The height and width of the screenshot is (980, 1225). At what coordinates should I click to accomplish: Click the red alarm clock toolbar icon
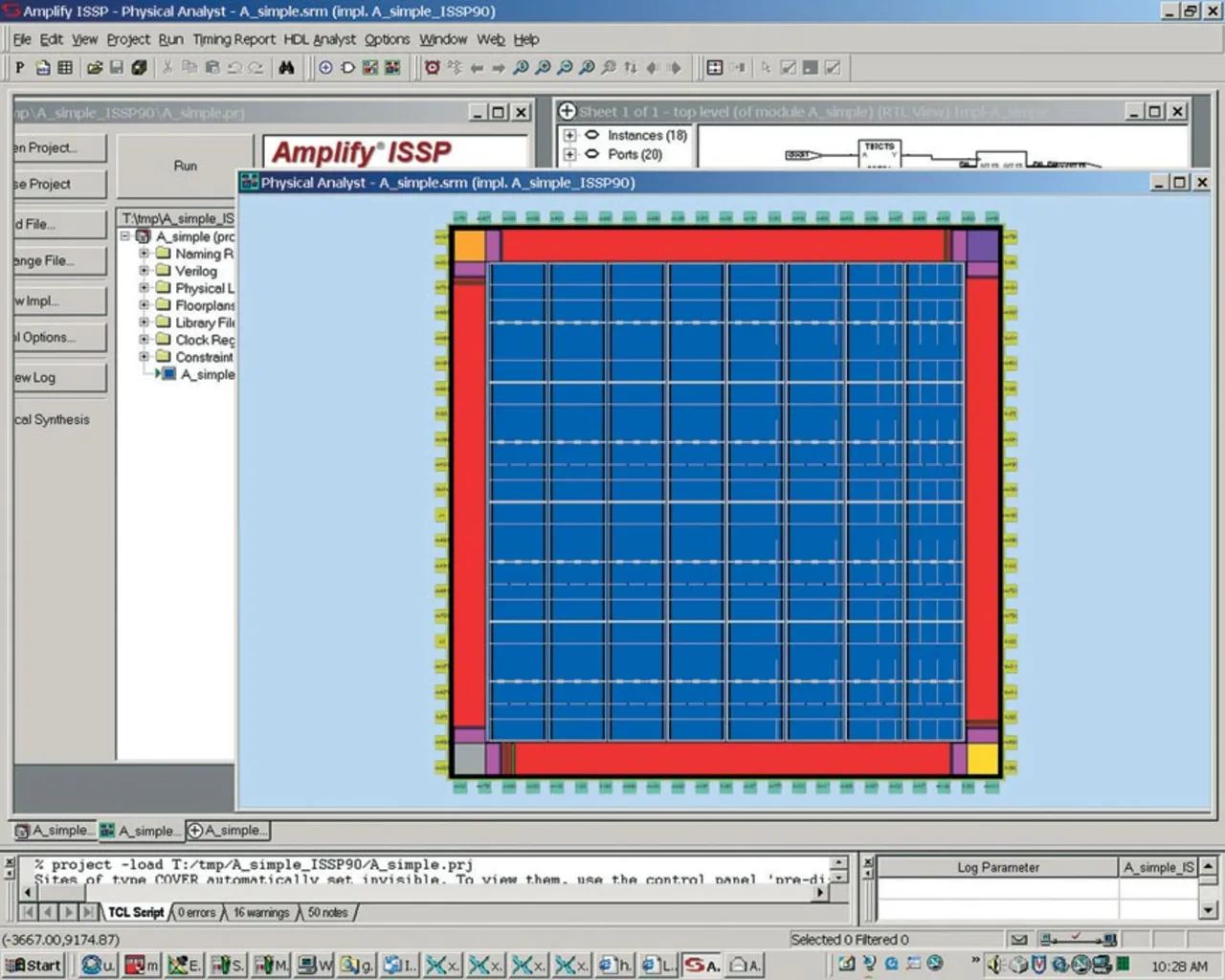(433, 68)
